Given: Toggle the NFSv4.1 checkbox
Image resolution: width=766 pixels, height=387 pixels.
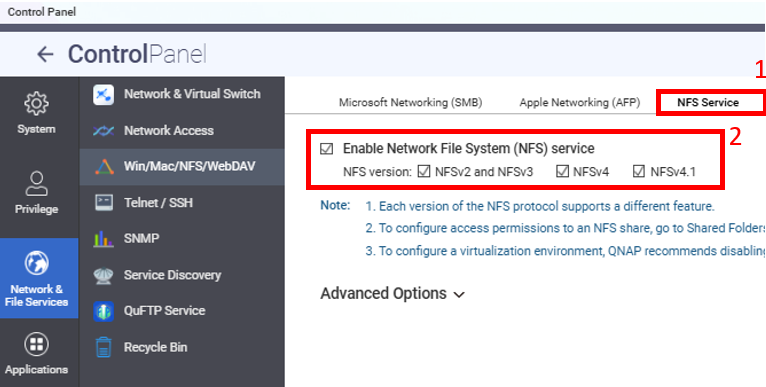Looking at the screenshot, I should [638, 172].
